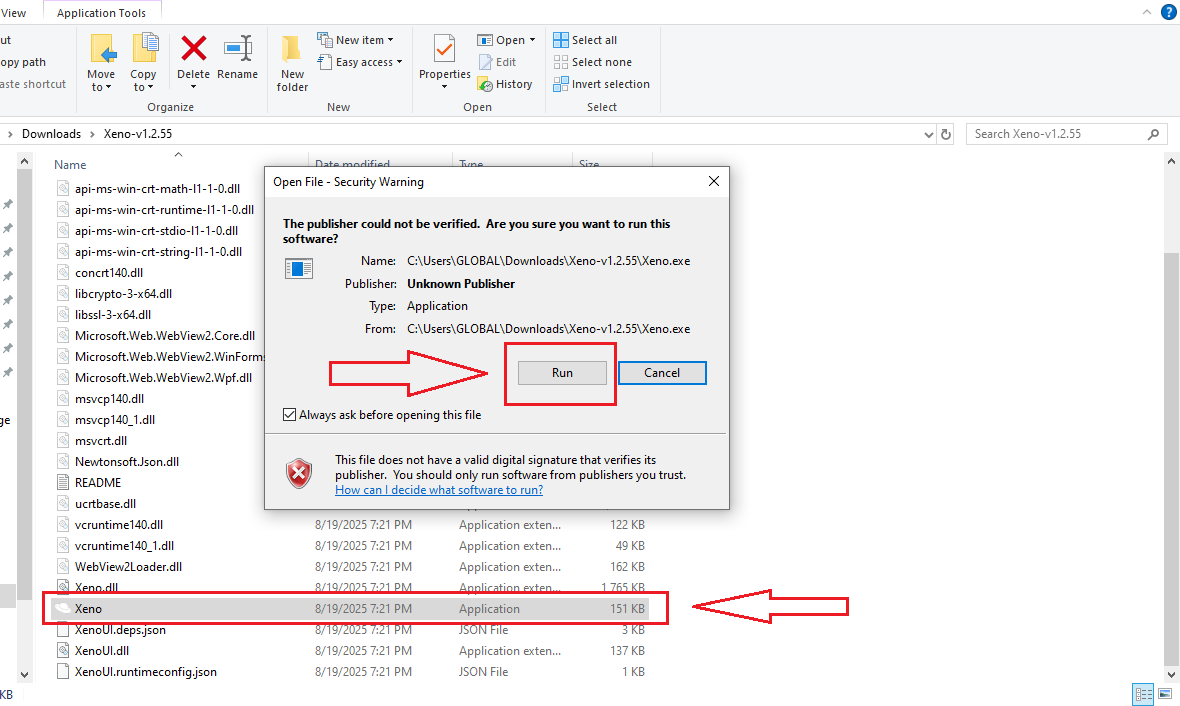The image size is (1180, 706).
Task: Select msvcrt.dll file
Action: [100, 441]
